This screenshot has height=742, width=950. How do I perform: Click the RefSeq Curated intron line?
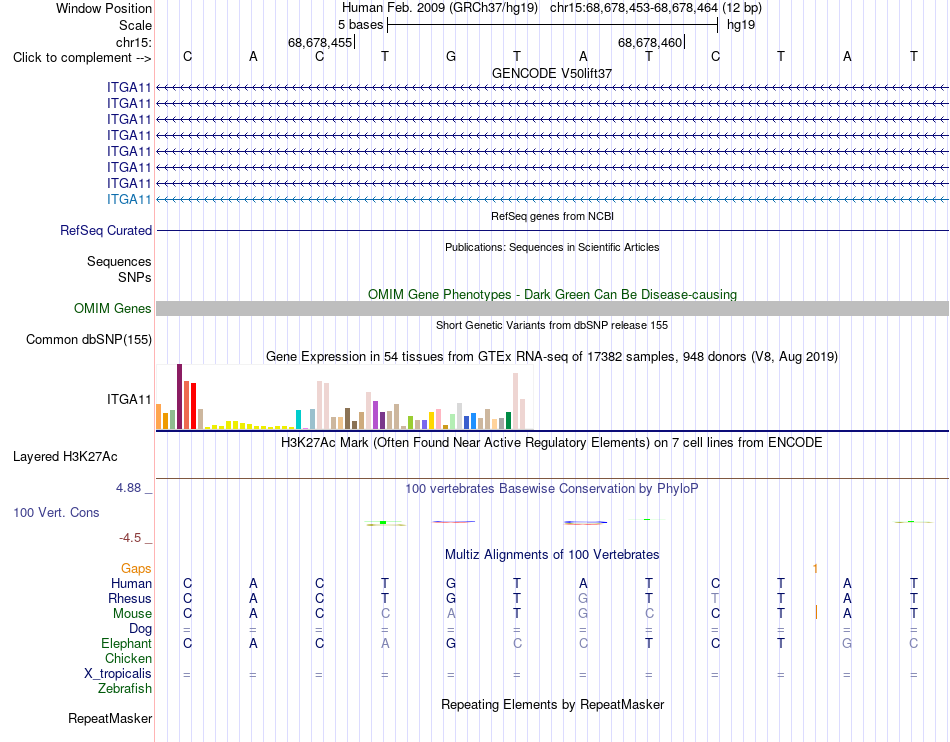click(x=552, y=231)
